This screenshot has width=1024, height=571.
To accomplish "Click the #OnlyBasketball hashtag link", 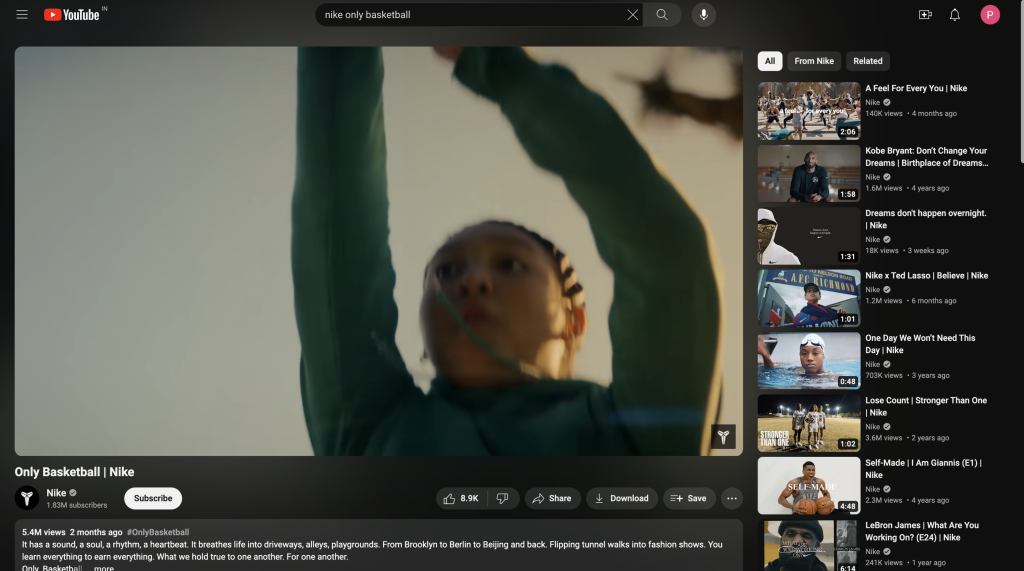I will coord(158,532).
